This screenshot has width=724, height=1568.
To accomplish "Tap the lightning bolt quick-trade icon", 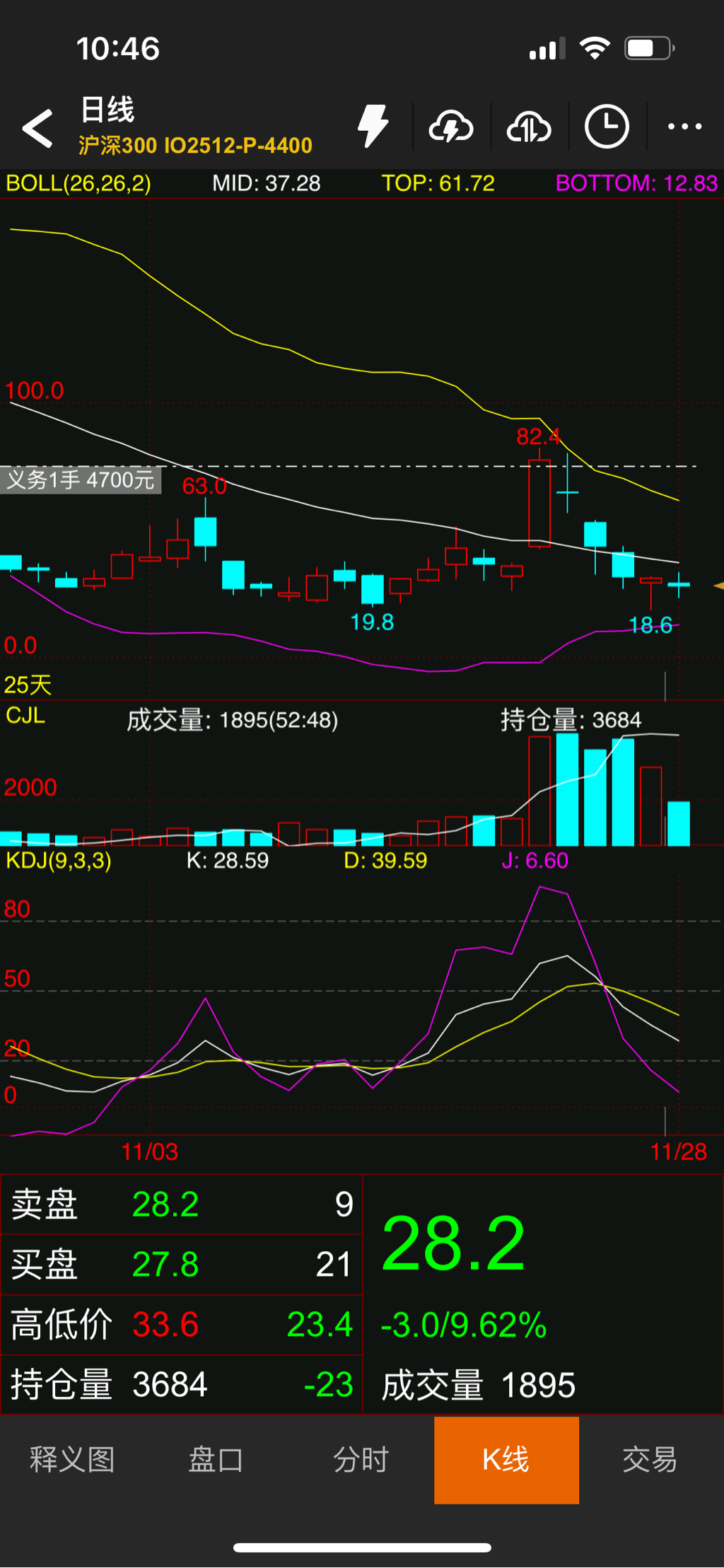I will (373, 127).
